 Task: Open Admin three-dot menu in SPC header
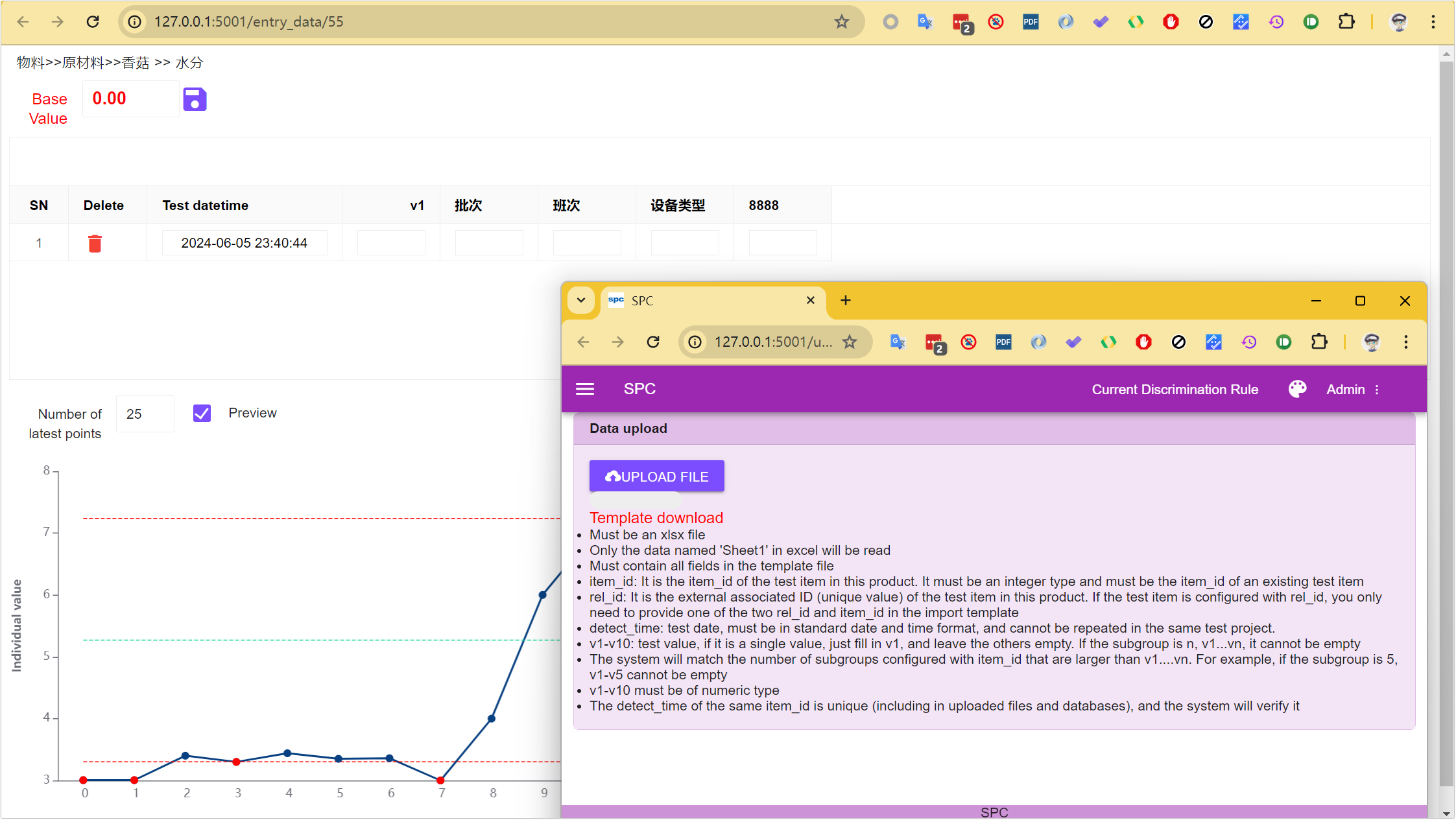(1377, 390)
